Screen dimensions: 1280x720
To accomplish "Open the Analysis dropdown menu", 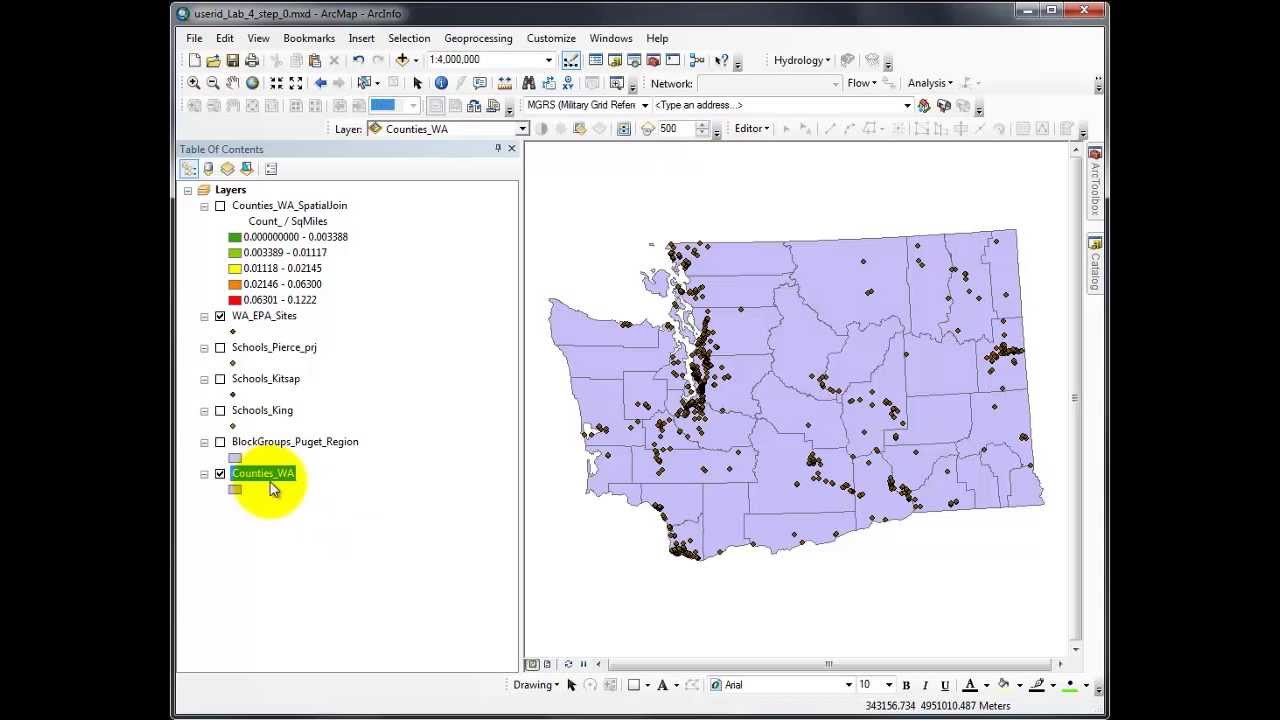I will (931, 83).
